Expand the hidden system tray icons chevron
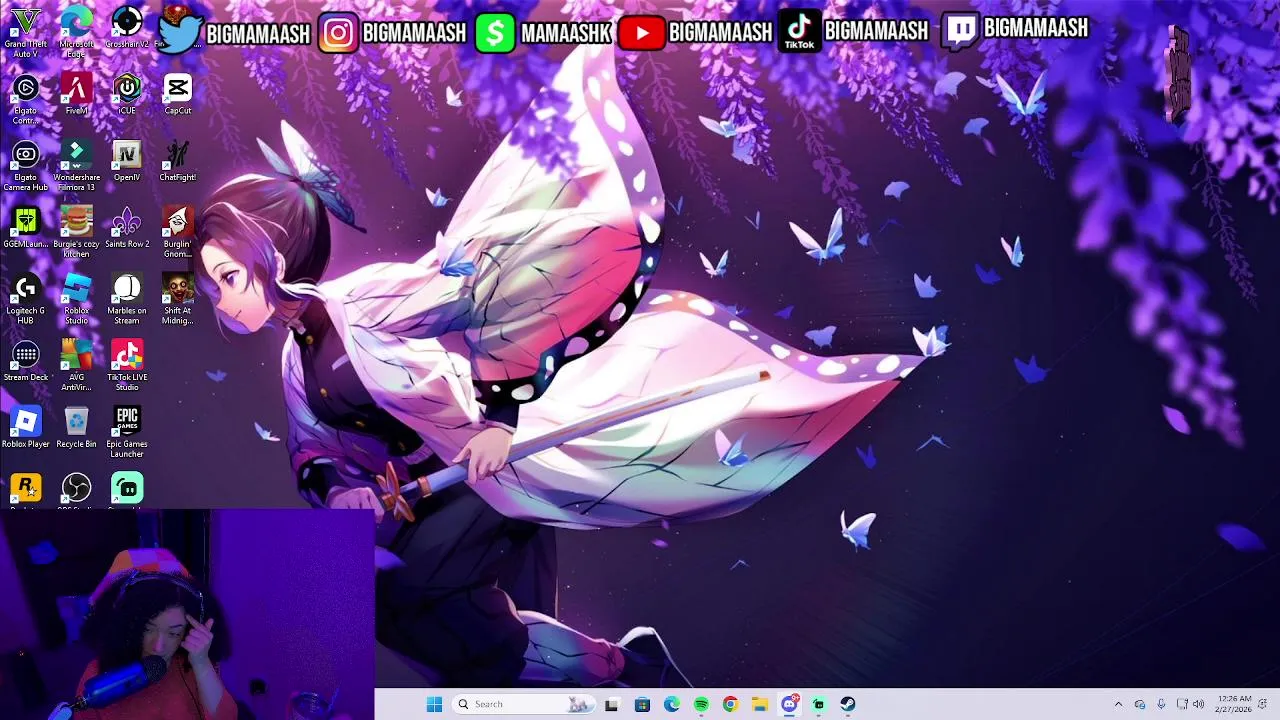The width and height of the screenshot is (1280, 720). click(1118, 704)
